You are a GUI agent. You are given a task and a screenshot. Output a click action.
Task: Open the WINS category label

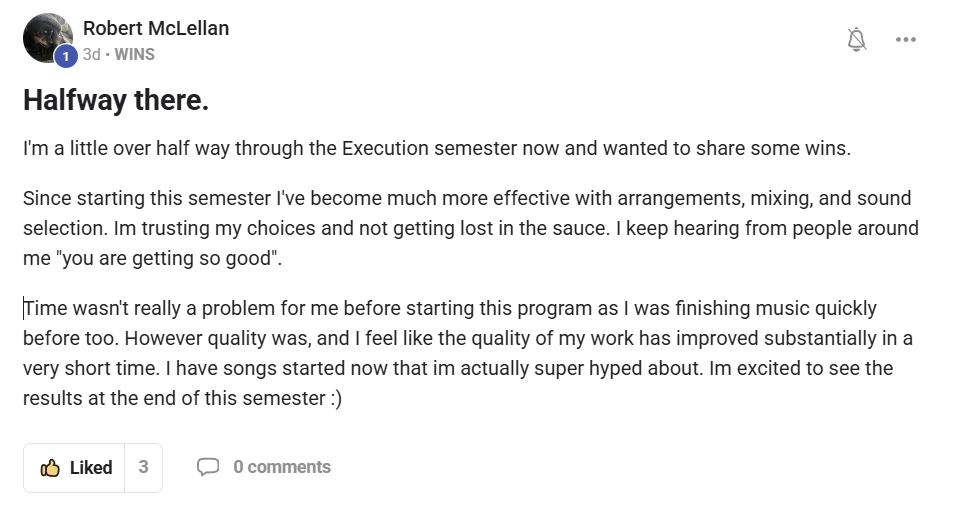pos(135,55)
